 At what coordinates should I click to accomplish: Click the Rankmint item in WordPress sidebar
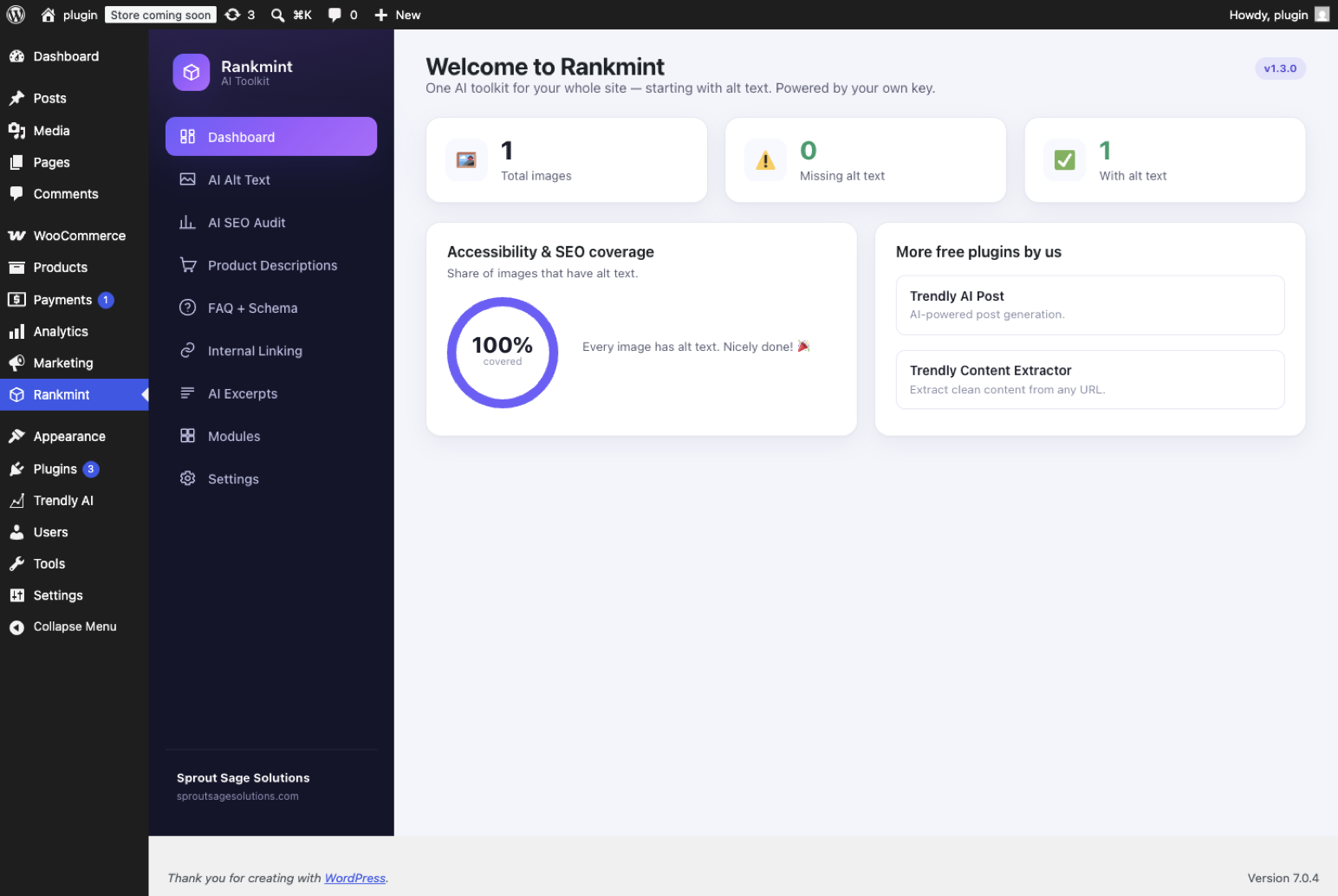click(75, 395)
